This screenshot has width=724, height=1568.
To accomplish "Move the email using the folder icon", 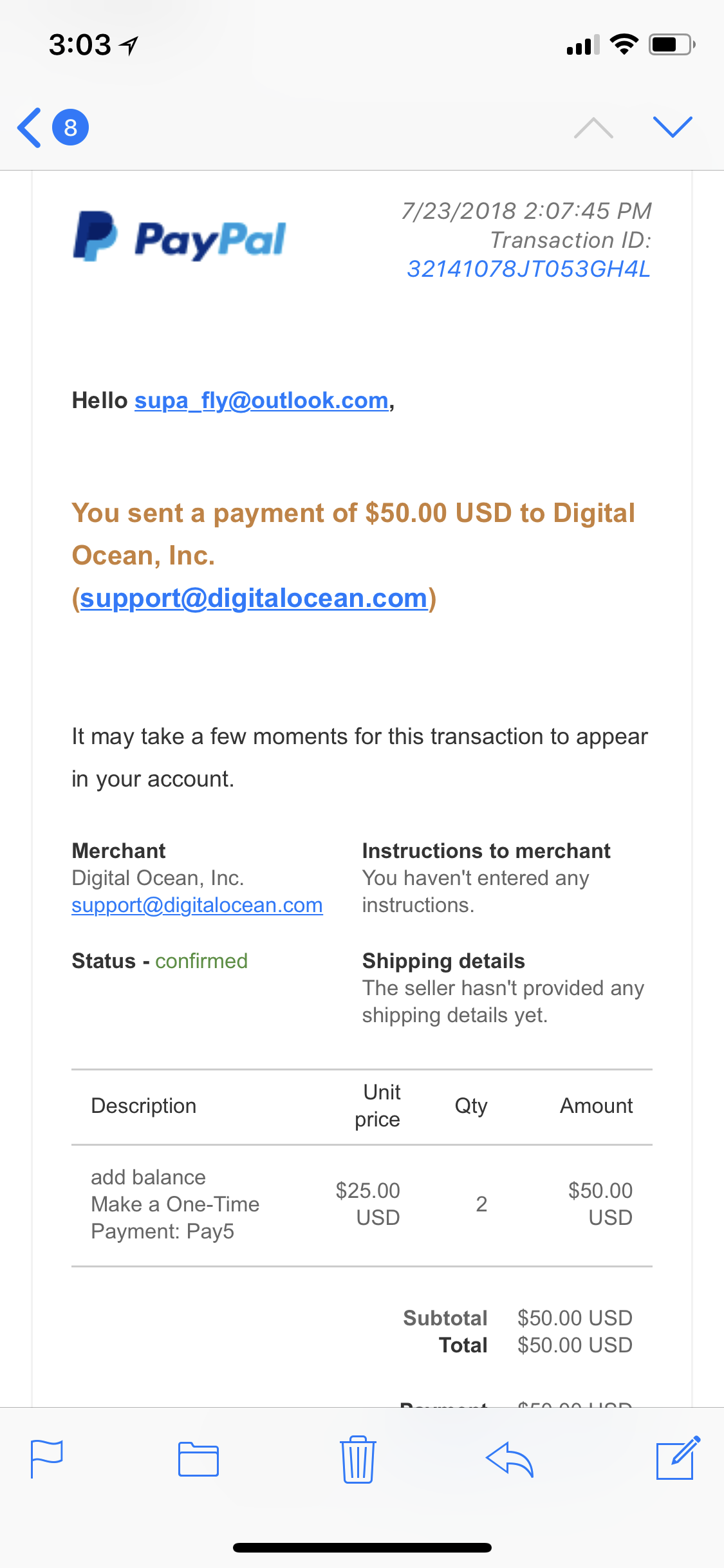I will [x=198, y=1459].
